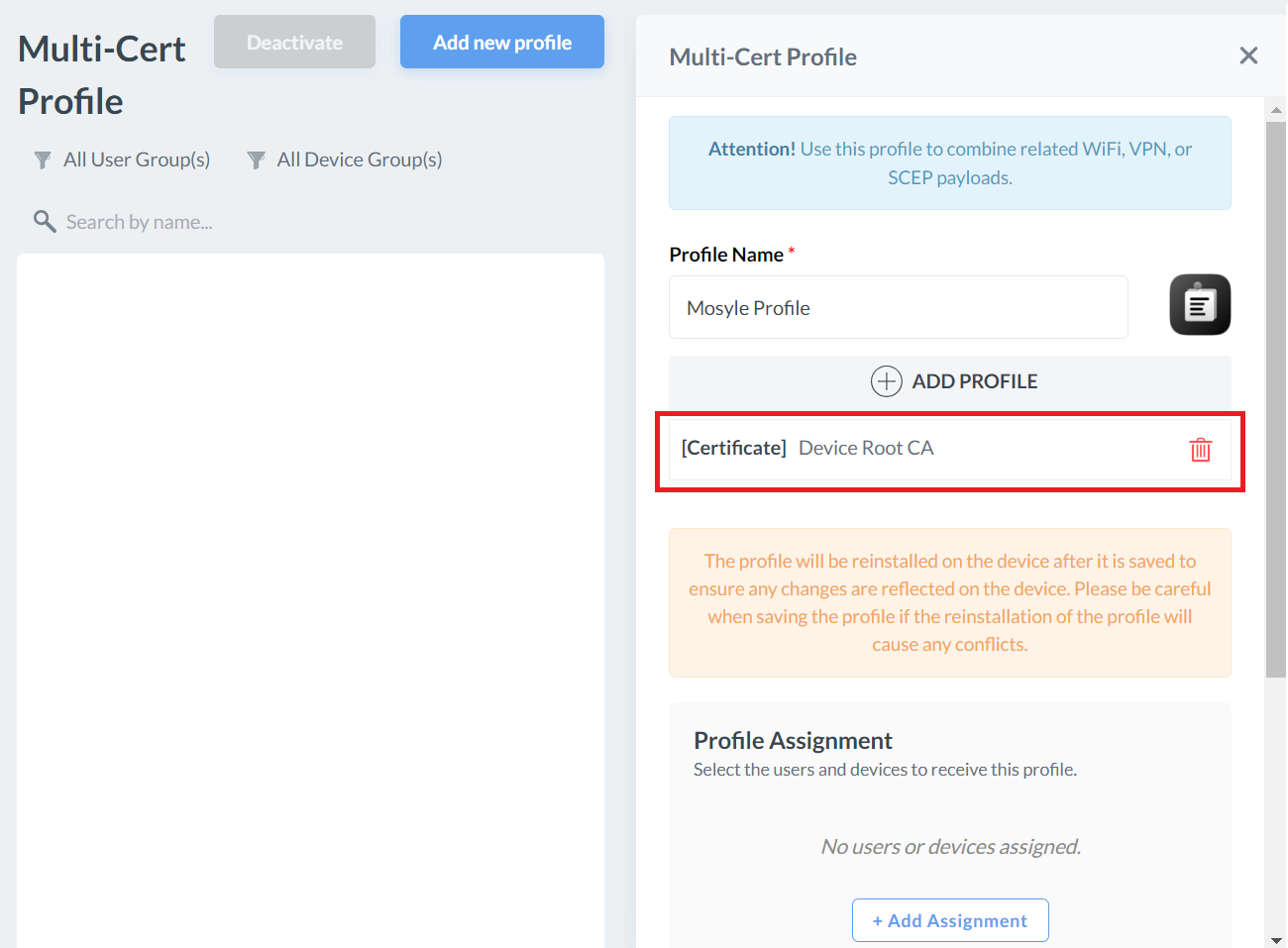Focus the Profile Name text field
1288x948 pixels.
[x=898, y=308]
